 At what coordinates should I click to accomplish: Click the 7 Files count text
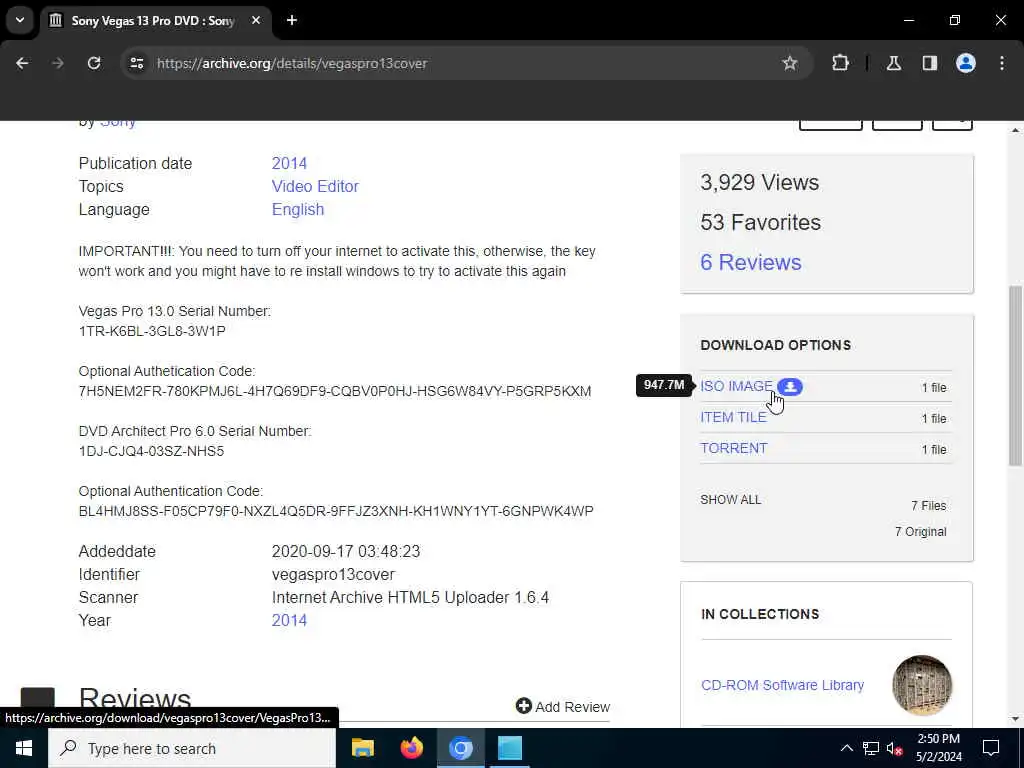click(929, 505)
